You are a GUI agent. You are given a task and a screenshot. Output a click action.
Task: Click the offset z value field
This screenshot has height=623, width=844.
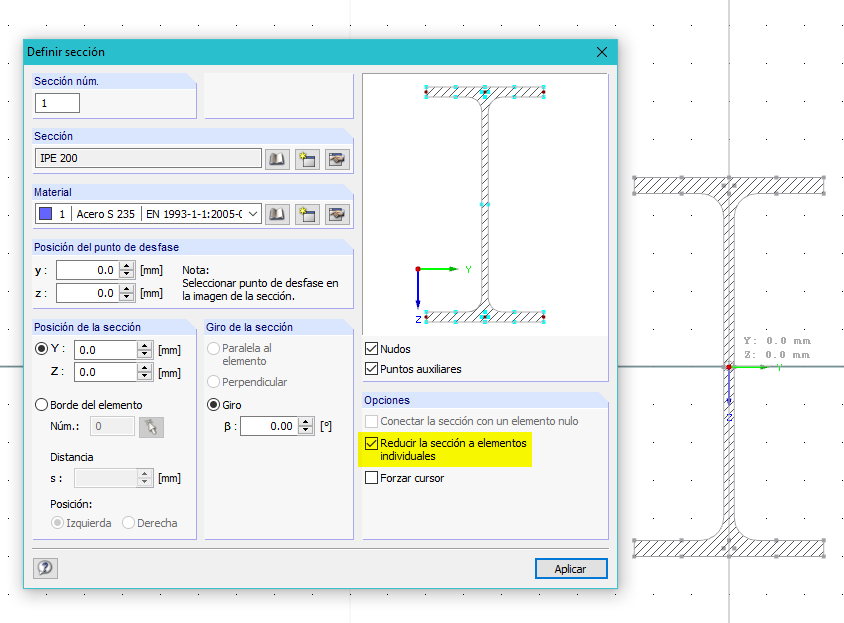coord(88,293)
